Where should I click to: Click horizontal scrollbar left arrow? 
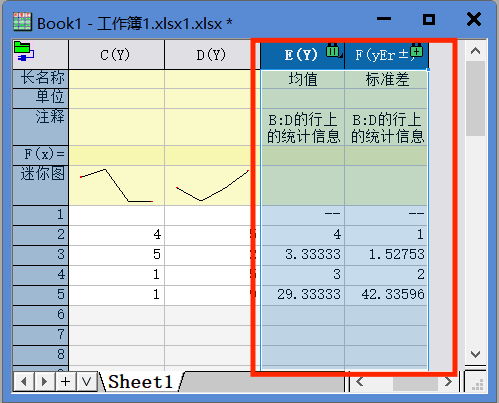tap(360, 381)
